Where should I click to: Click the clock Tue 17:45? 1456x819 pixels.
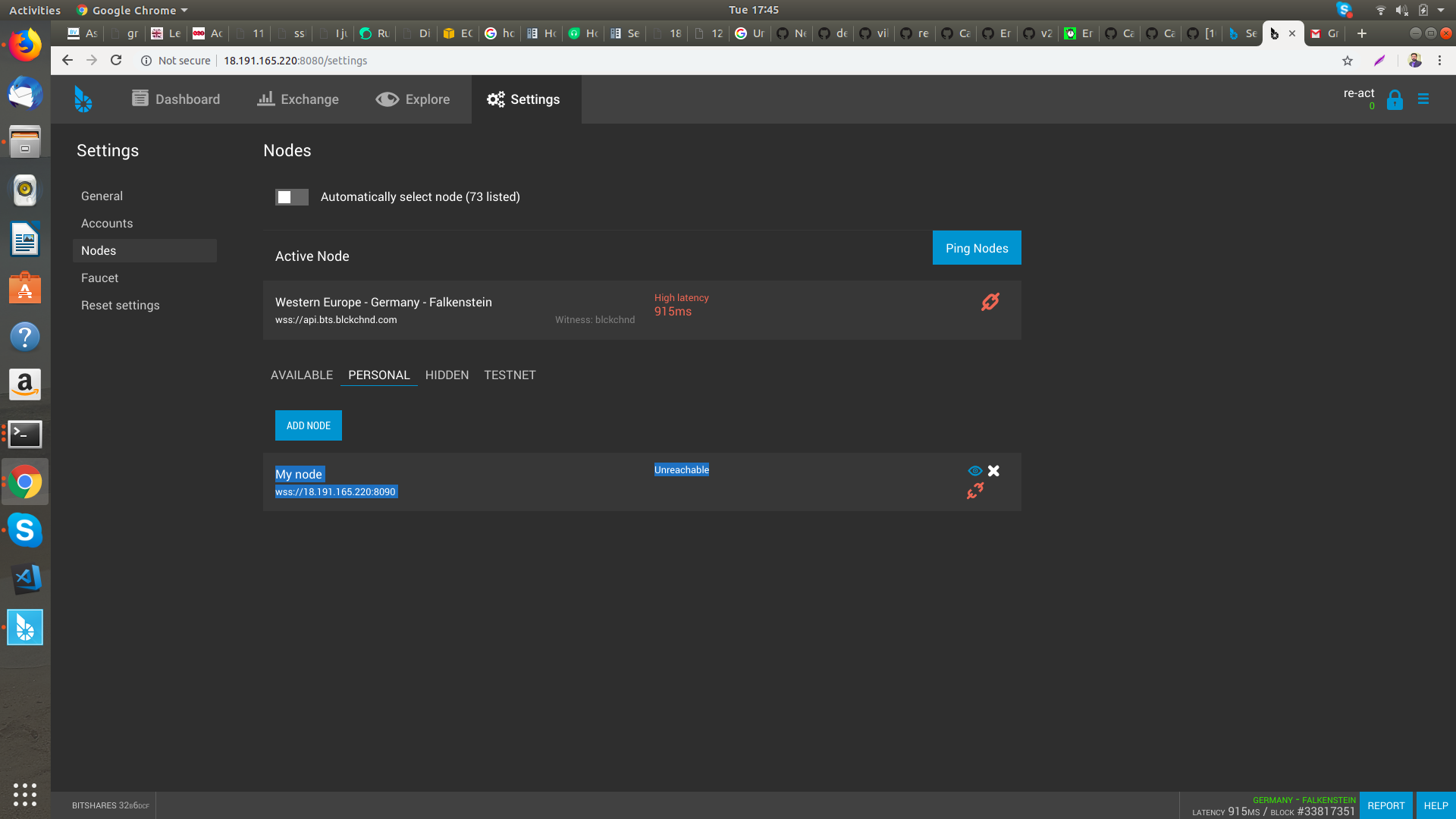coord(753,10)
